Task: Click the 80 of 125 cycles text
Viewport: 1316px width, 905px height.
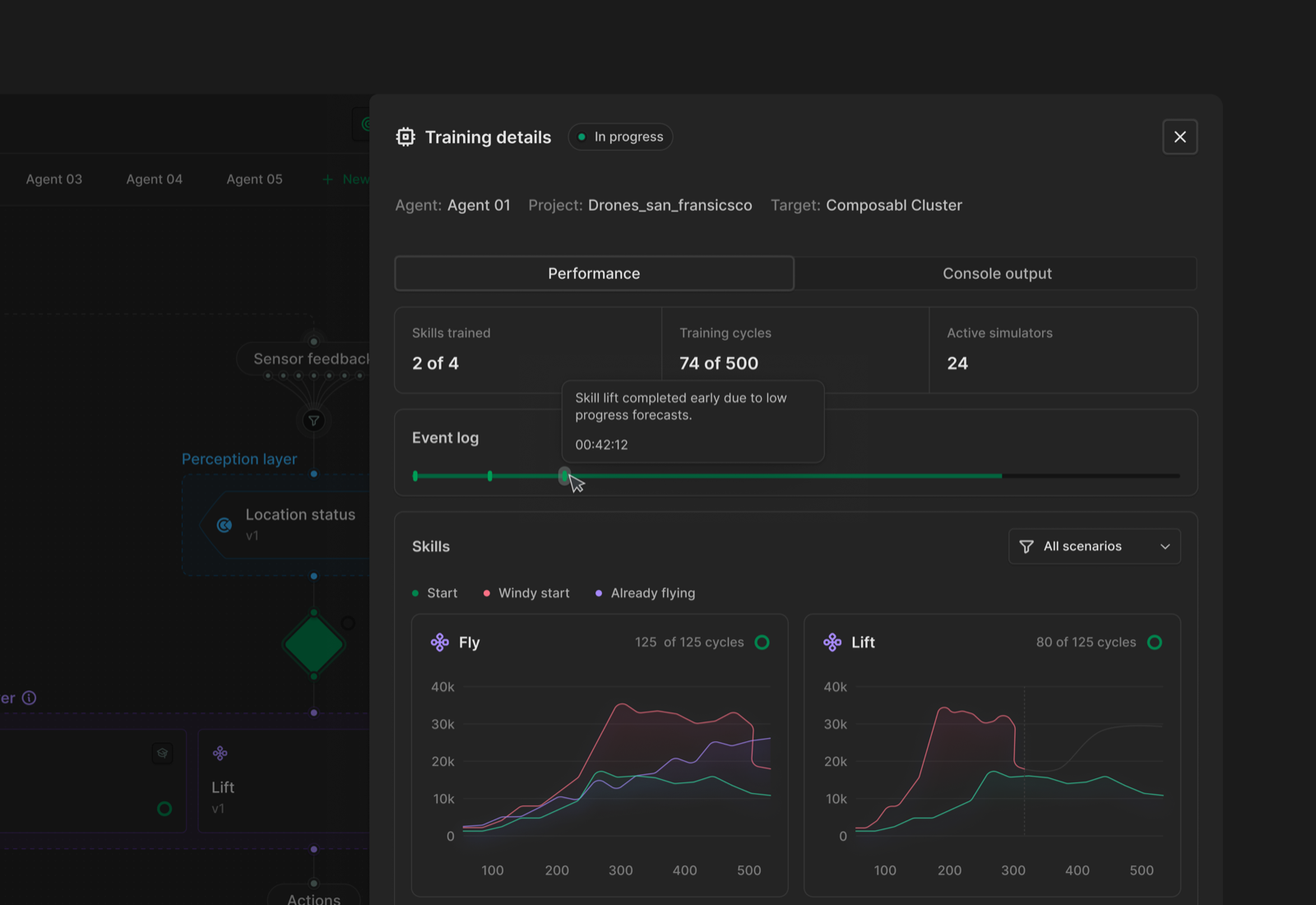Action: click(1086, 642)
